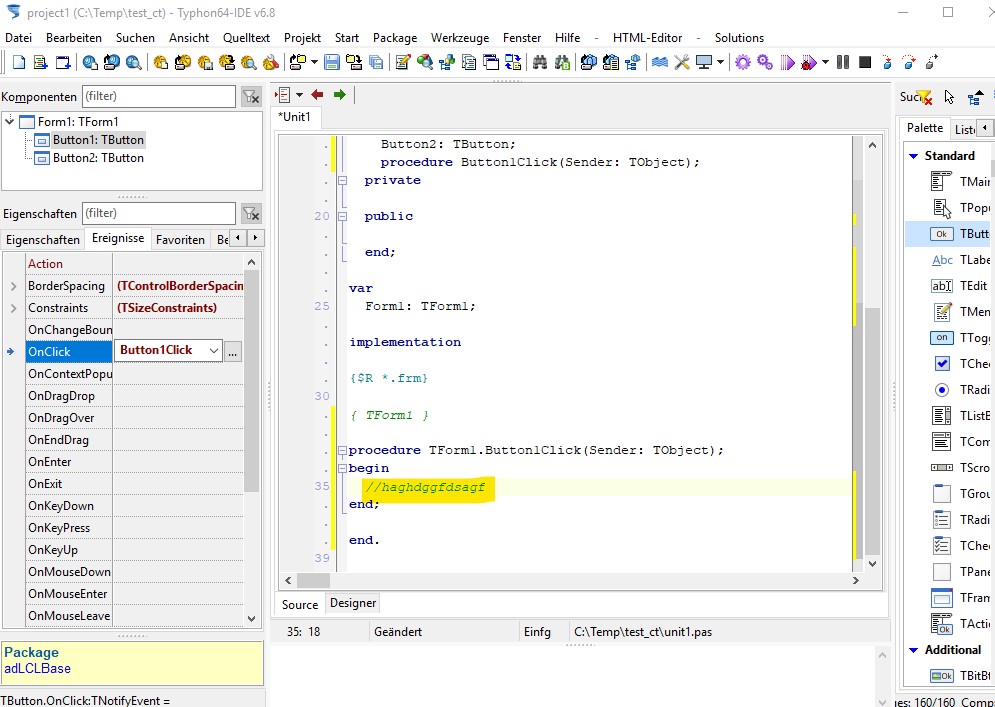
Task: Click the OnClick ellipsis button
Action: [x=233, y=351]
